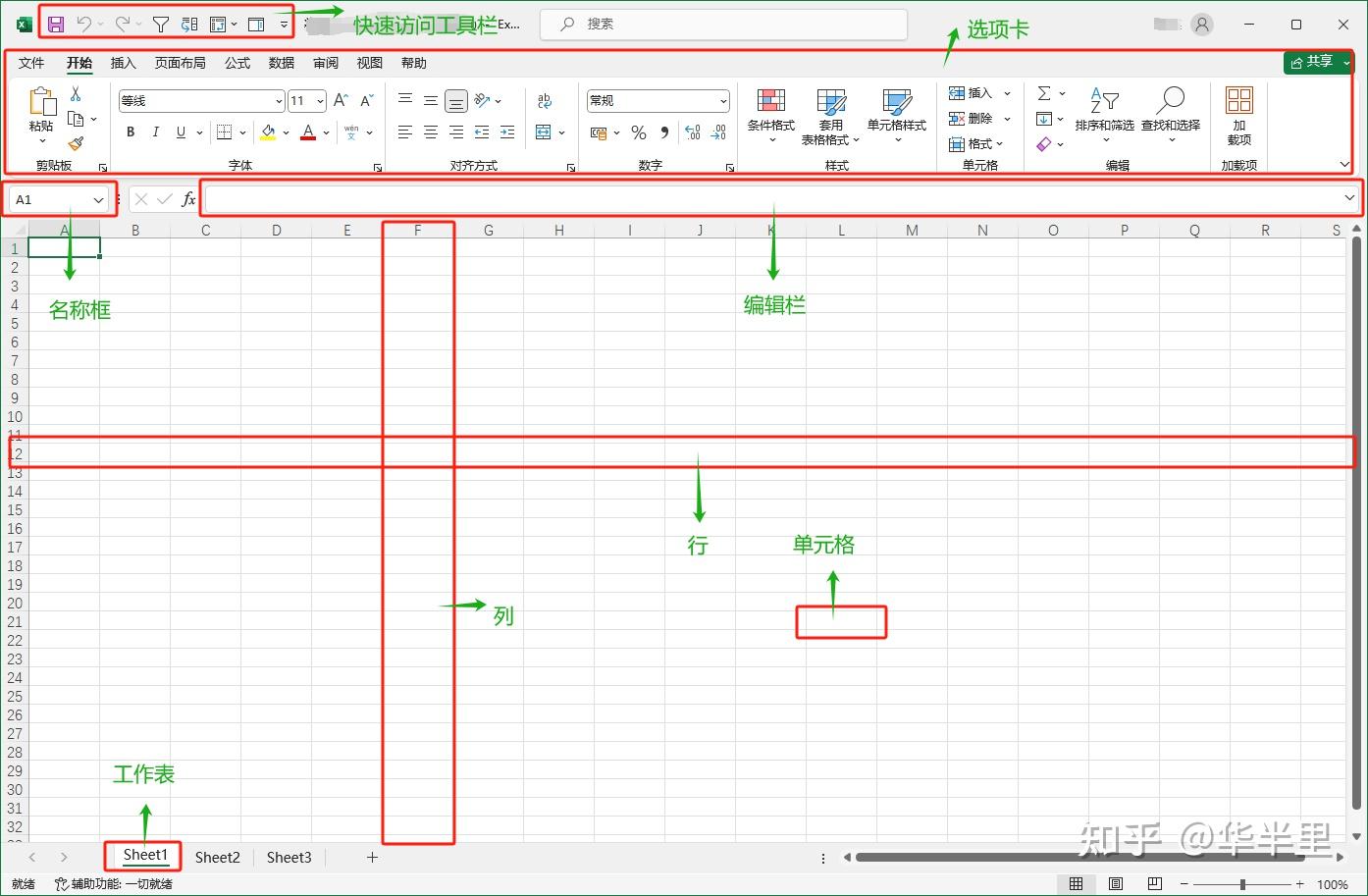
Task: Click the Comma Style icon
Action: [664, 132]
